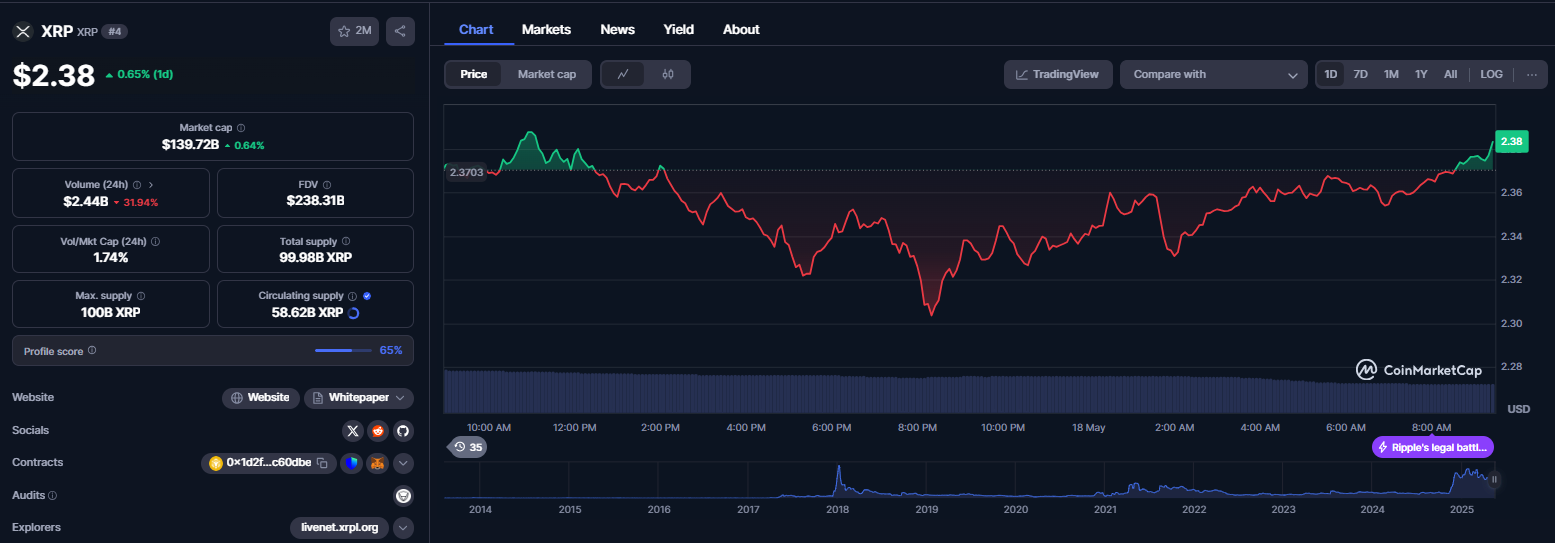Show info tooltip for Max. supply

pos(141,296)
